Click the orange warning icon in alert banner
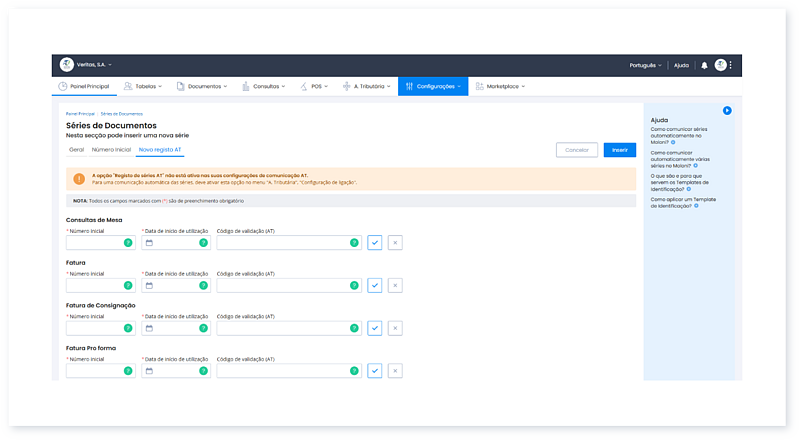The width and height of the screenshot is (800, 440). pos(79,178)
